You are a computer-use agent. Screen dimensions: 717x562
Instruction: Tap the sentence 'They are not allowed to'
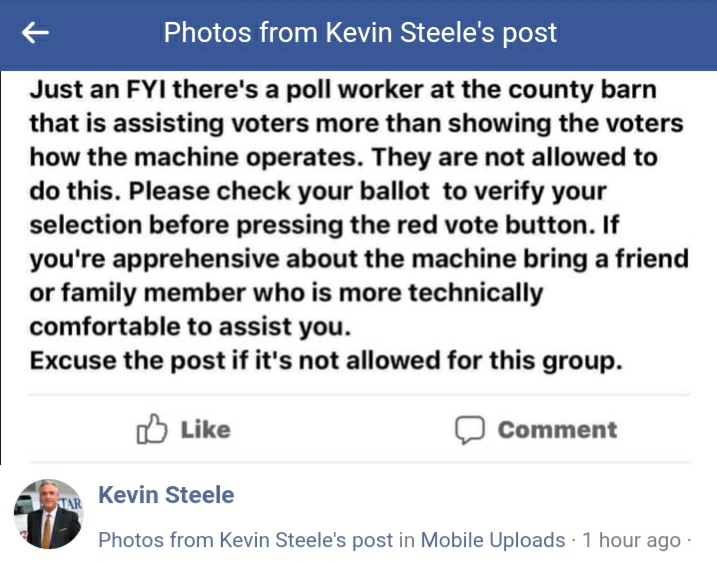tap(515, 157)
